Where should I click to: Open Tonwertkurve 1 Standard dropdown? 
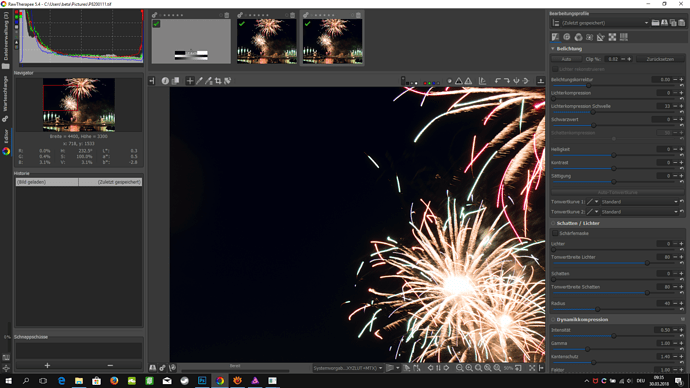(x=640, y=202)
